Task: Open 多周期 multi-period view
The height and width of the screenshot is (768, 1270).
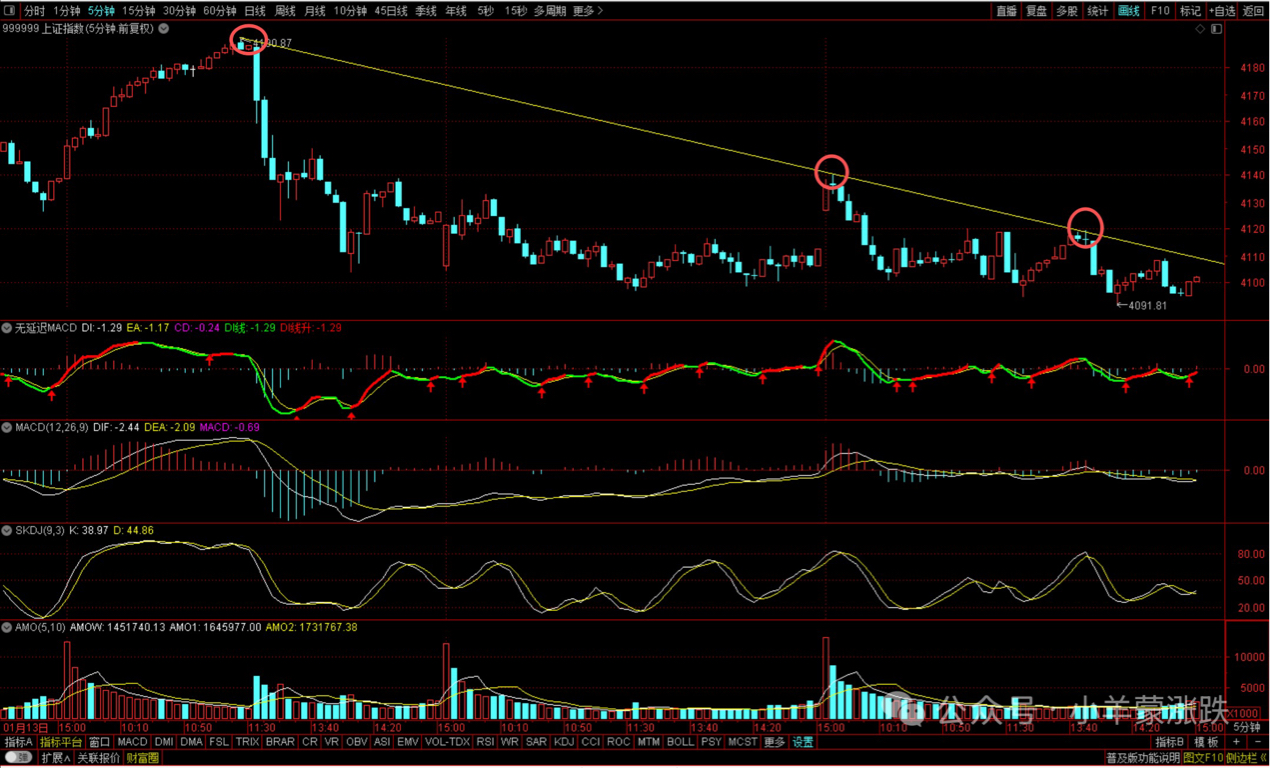Action: [x=550, y=11]
